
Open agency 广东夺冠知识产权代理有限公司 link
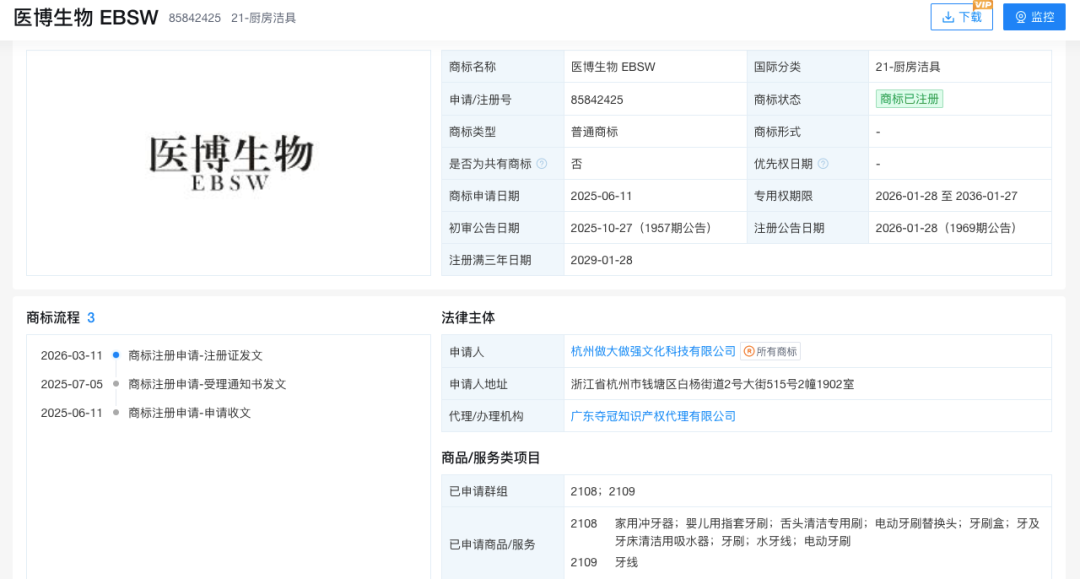(653, 416)
